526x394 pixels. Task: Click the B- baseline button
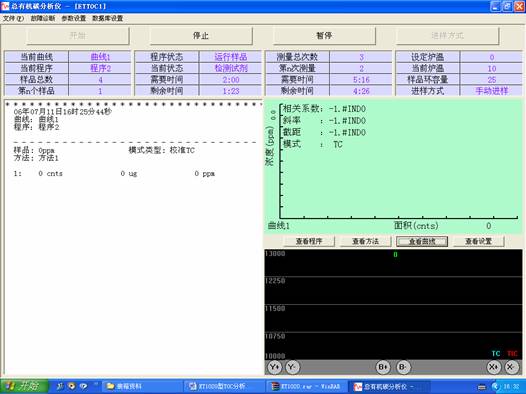[x=402, y=367]
